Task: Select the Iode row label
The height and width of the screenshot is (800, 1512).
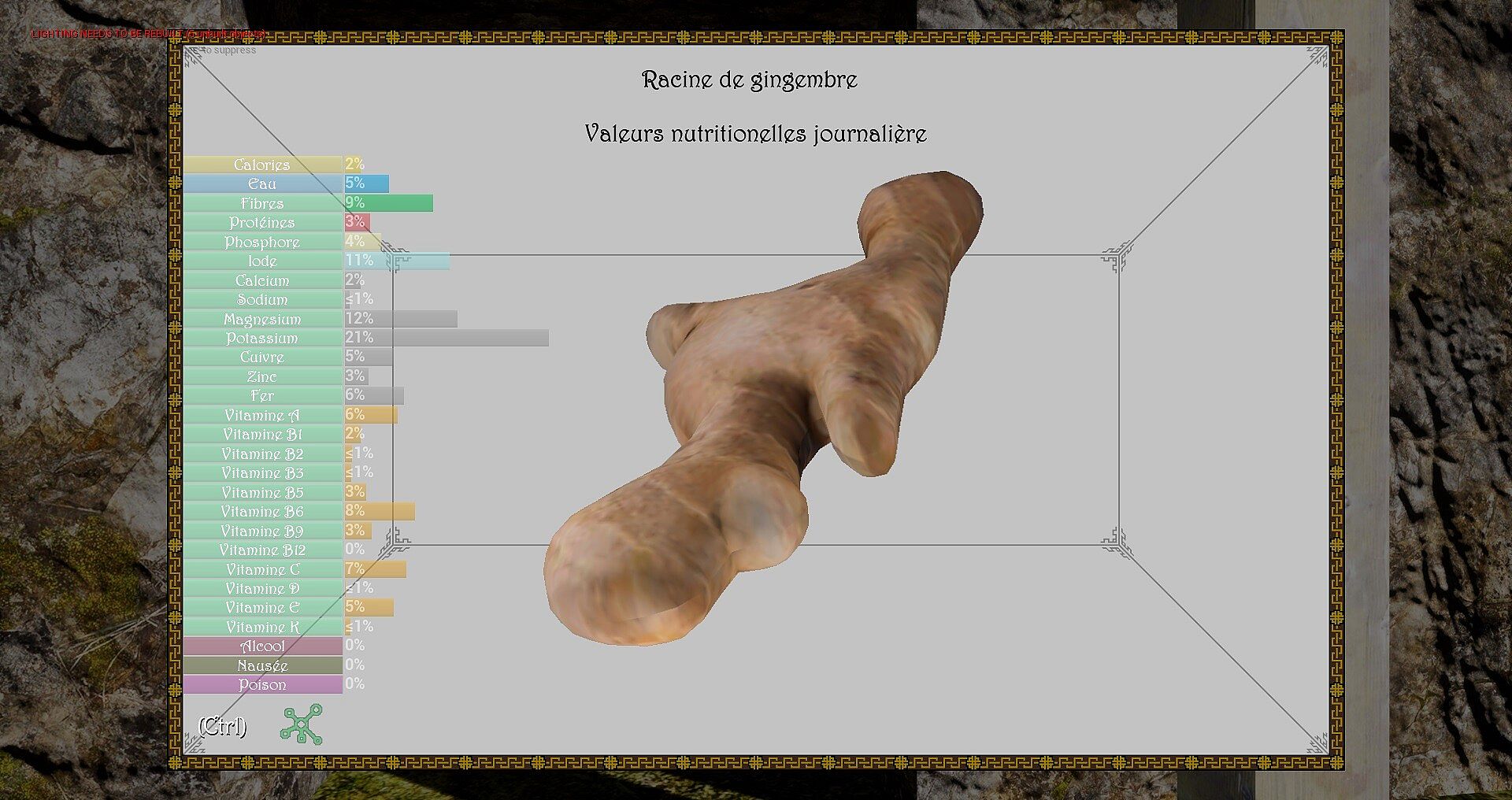Action: point(263,261)
